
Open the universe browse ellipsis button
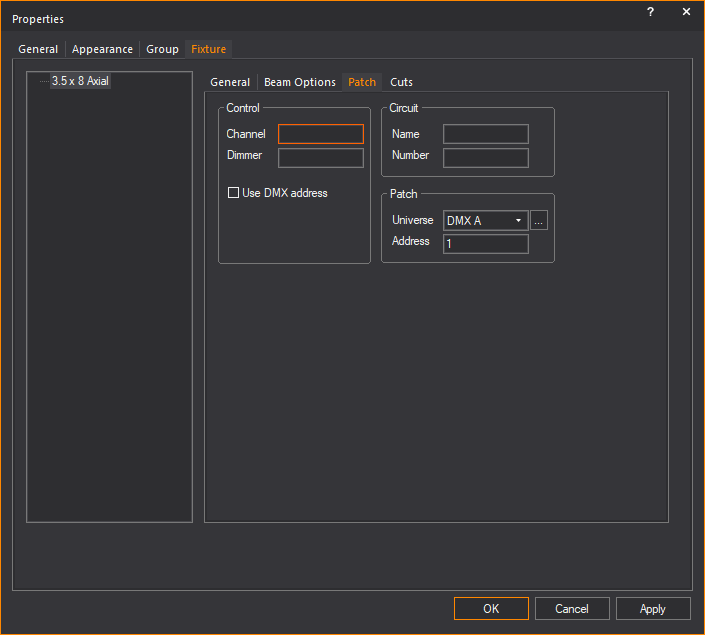coord(539,221)
